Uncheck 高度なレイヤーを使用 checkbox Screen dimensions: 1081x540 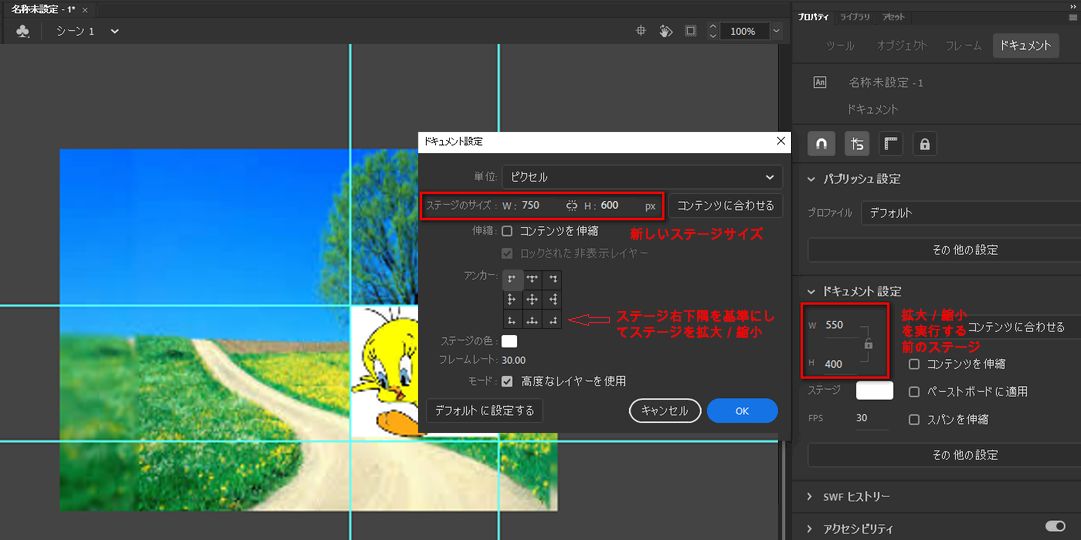point(507,381)
